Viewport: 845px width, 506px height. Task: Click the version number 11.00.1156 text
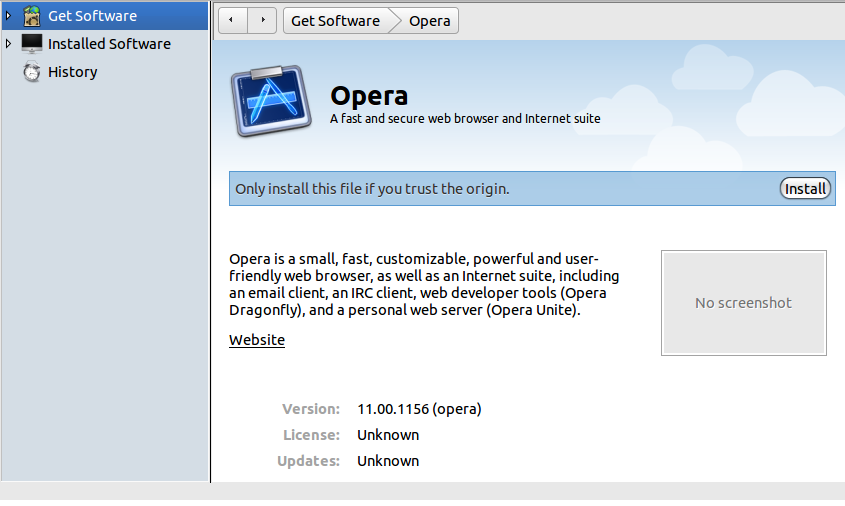coord(419,409)
